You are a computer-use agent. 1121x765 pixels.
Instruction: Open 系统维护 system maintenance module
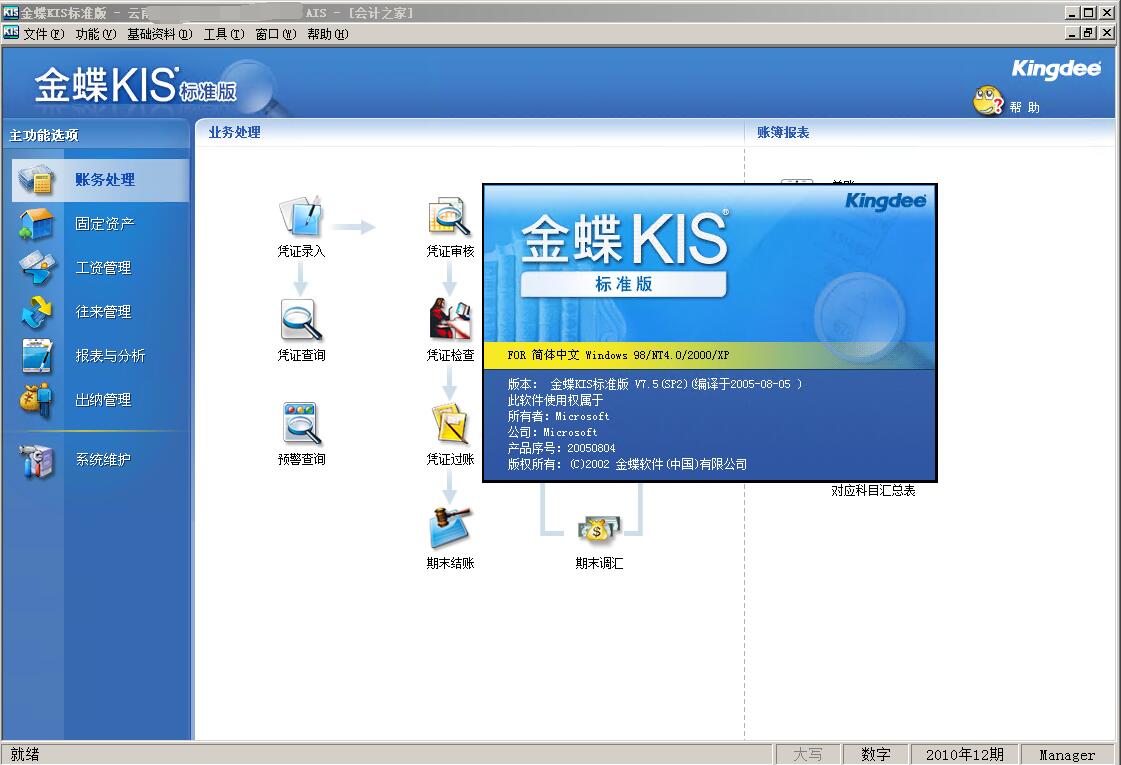click(x=103, y=460)
